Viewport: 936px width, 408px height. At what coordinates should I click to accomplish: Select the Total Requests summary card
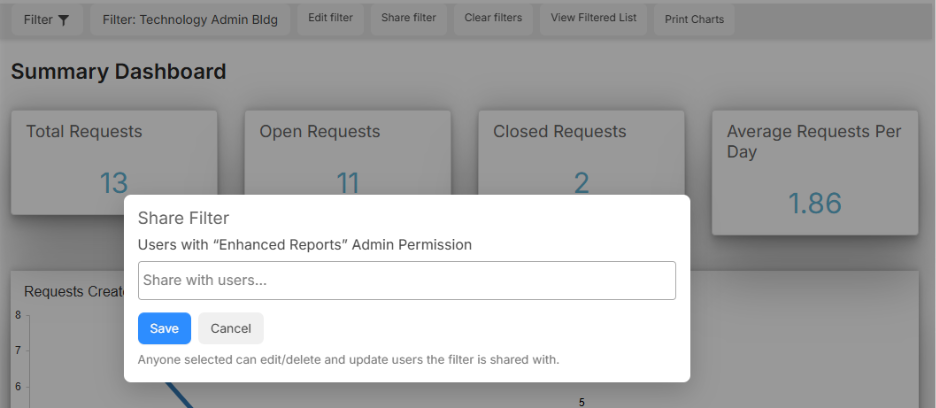click(114, 162)
